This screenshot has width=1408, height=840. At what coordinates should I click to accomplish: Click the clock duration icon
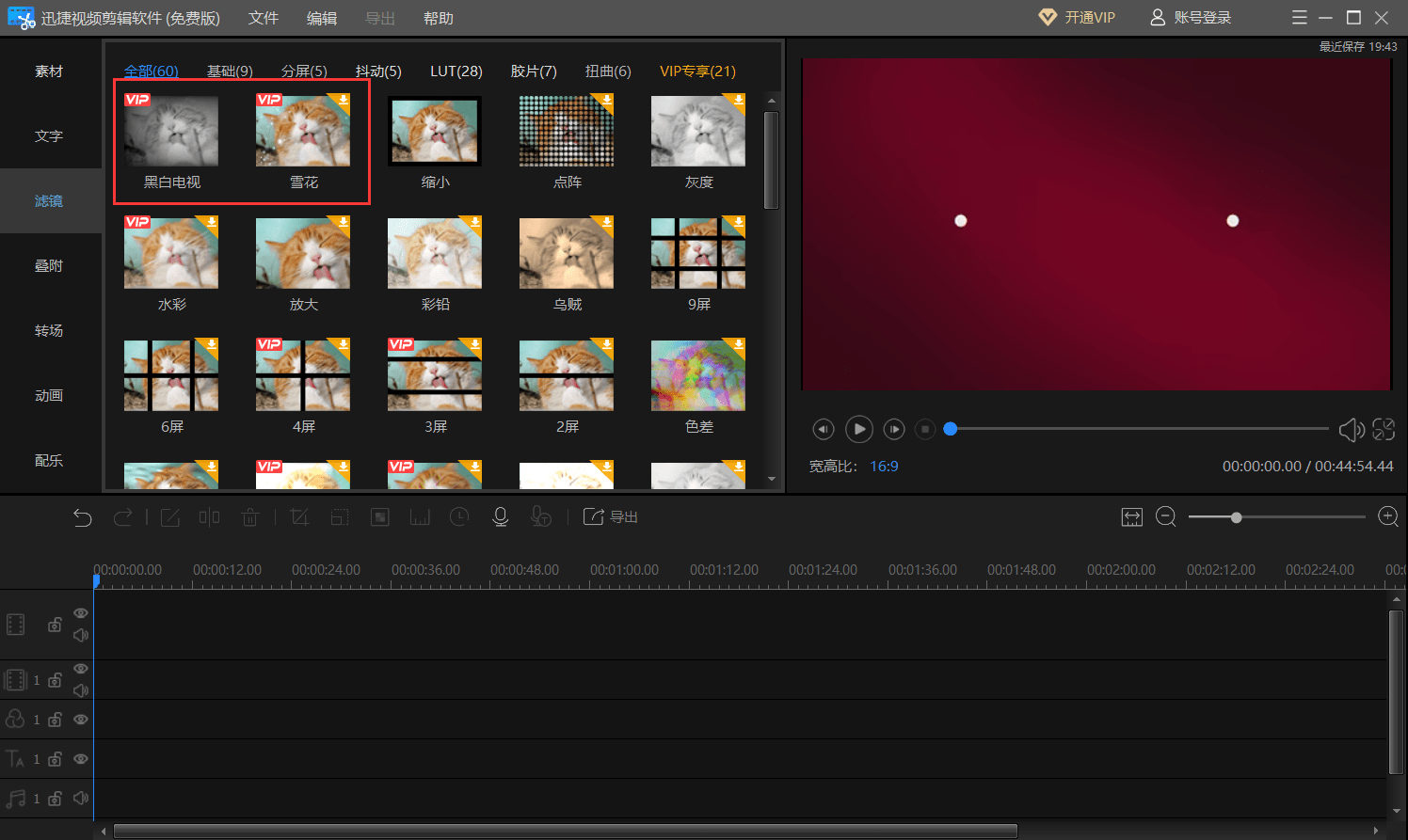click(x=459, y=517)
